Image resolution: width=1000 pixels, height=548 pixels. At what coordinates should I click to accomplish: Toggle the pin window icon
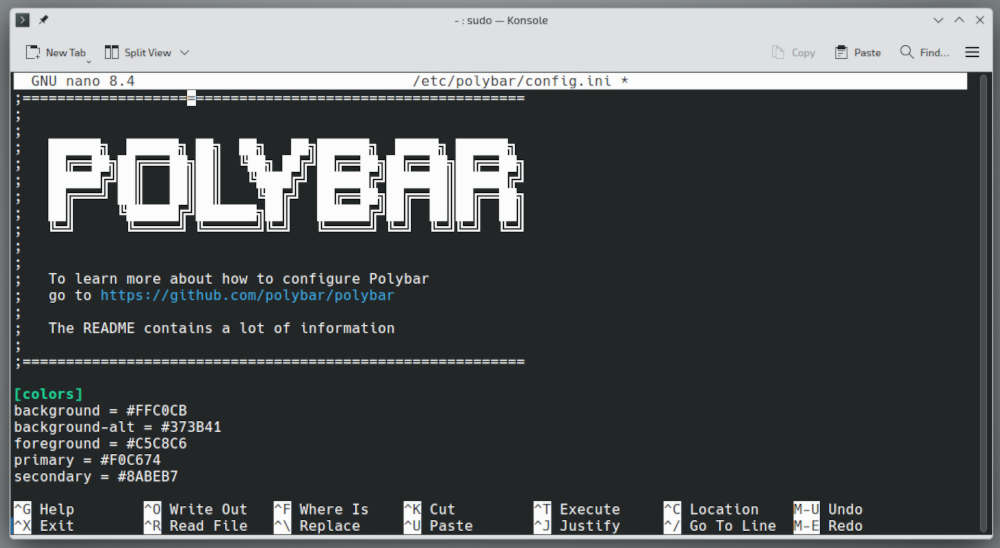43,20
